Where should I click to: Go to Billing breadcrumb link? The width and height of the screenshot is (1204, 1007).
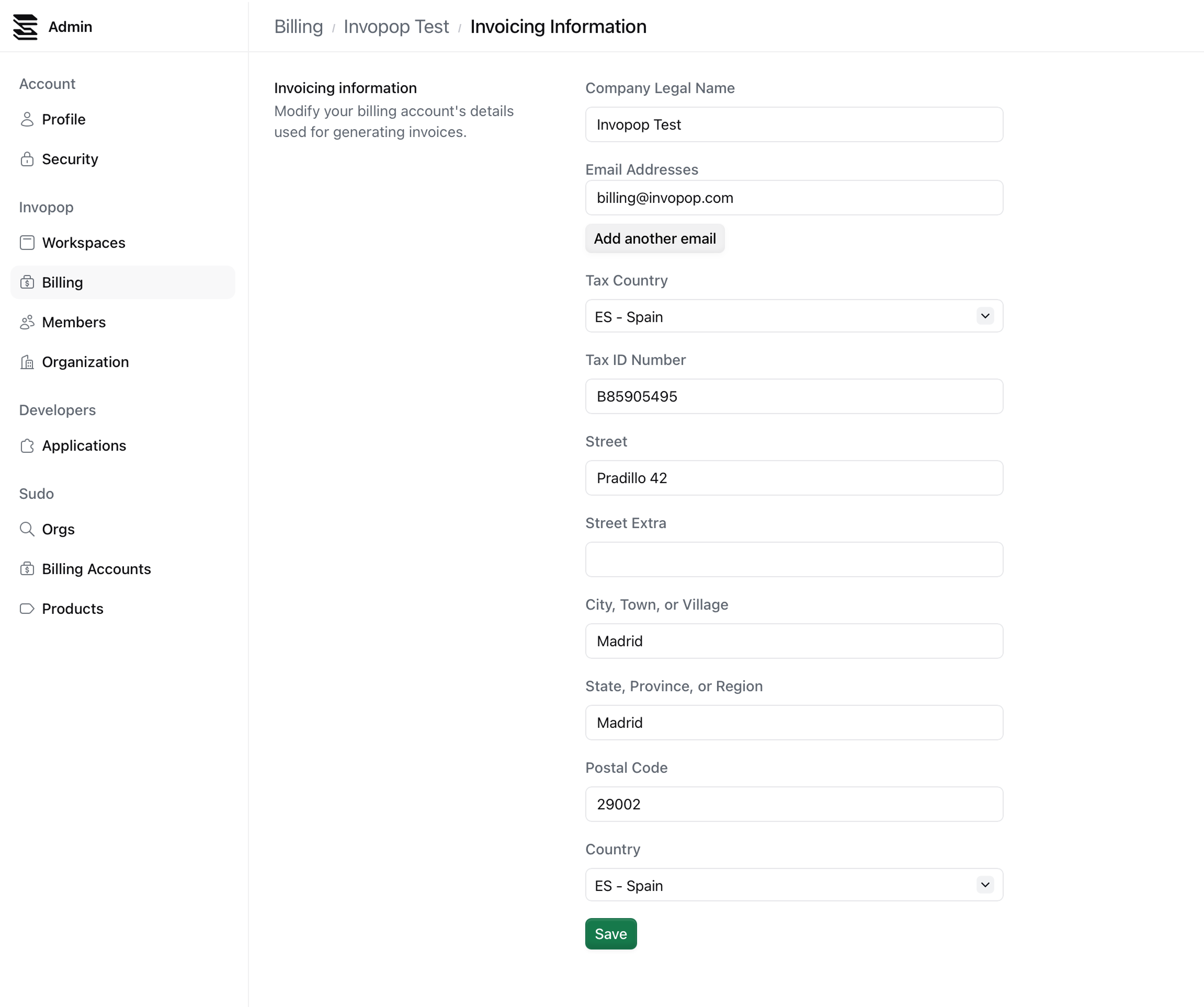pos(298,27)
